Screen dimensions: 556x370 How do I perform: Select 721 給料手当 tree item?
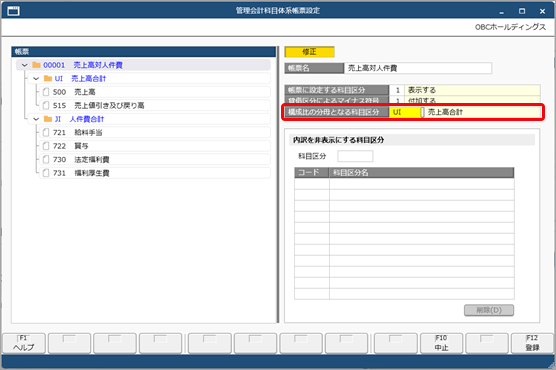pyautogui.click(x=155, y=133)
